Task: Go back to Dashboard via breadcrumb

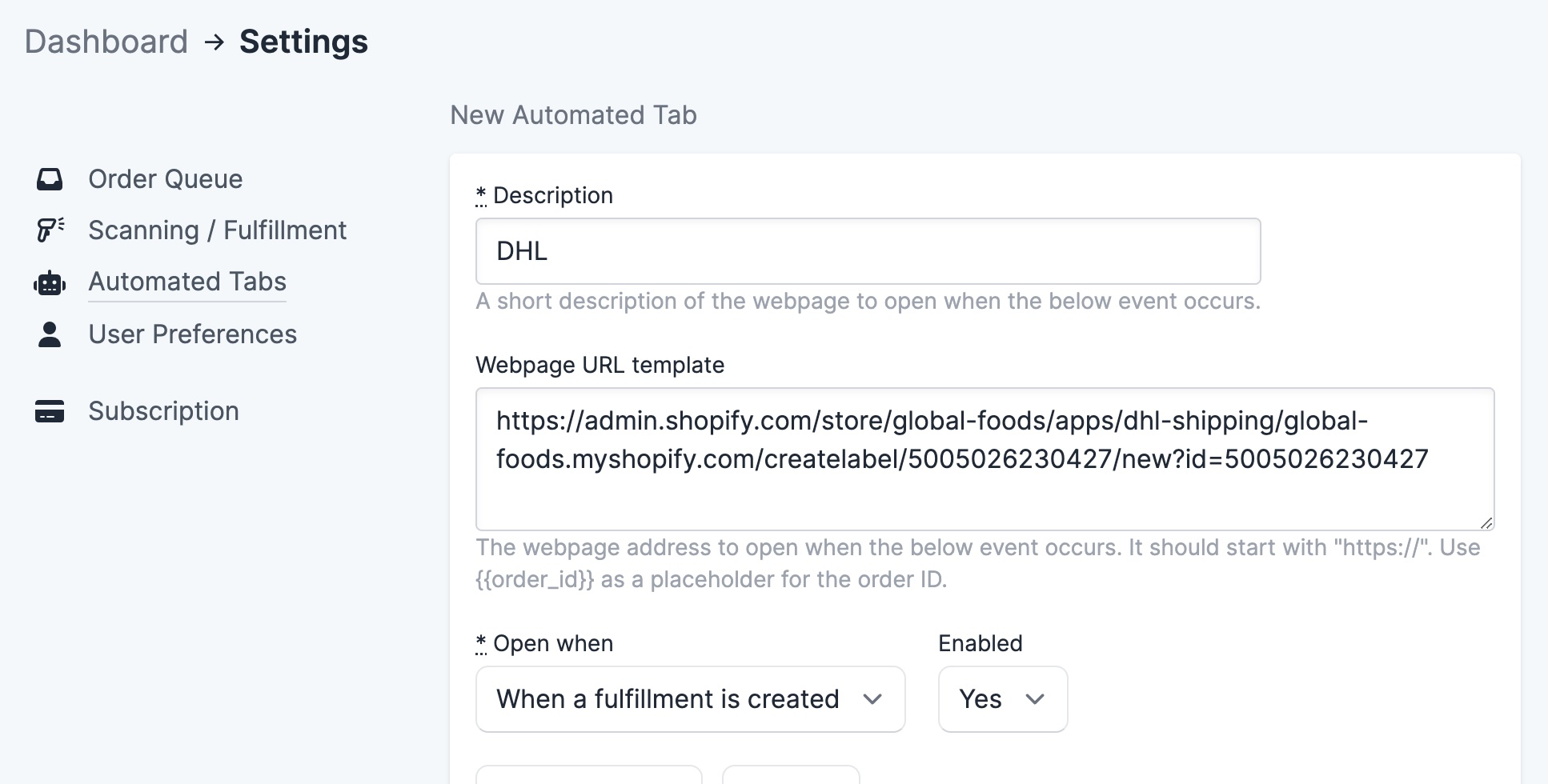Action: [x=106, y=42]
